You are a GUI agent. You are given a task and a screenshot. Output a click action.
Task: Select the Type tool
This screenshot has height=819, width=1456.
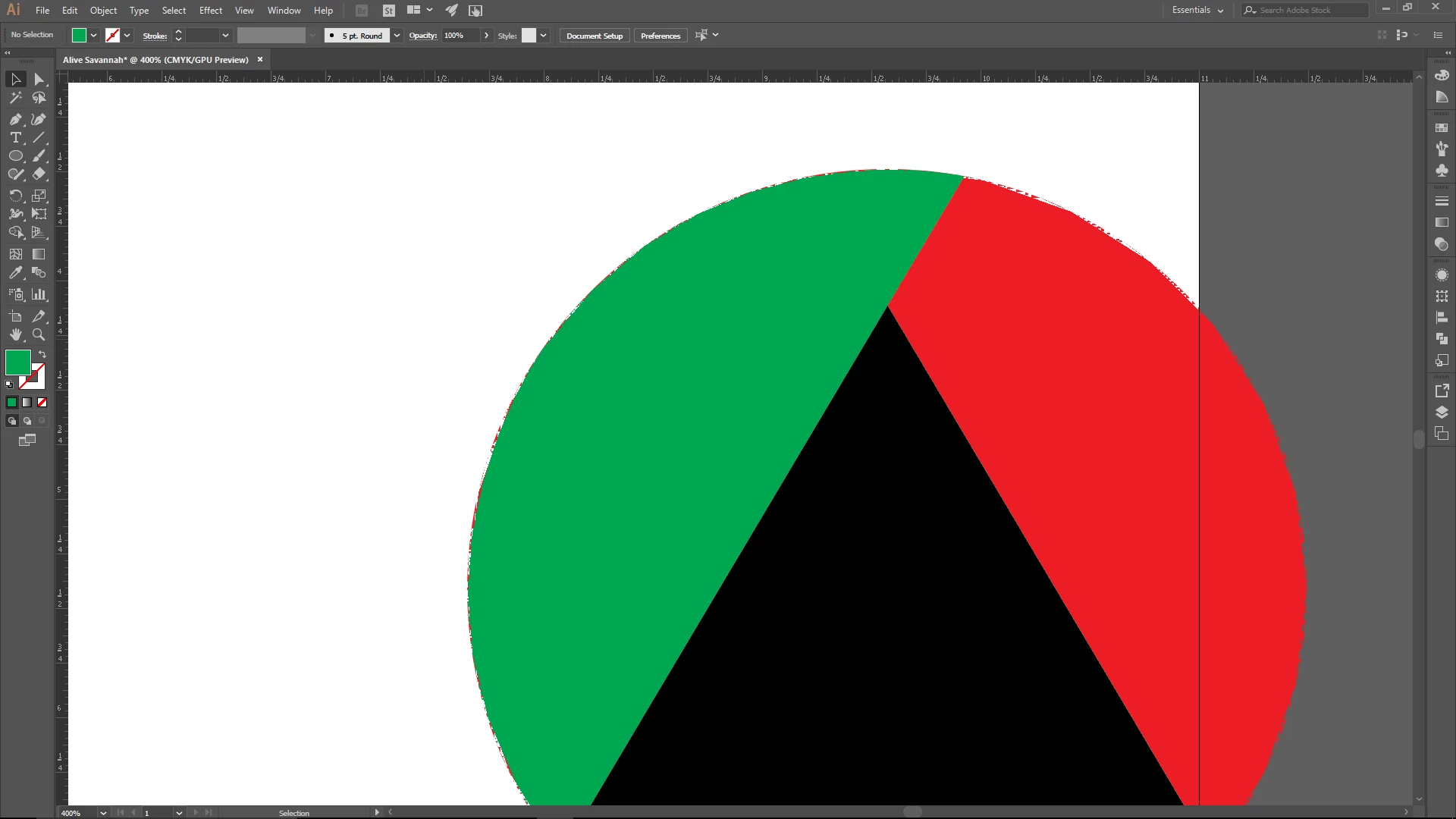point(15,138)
